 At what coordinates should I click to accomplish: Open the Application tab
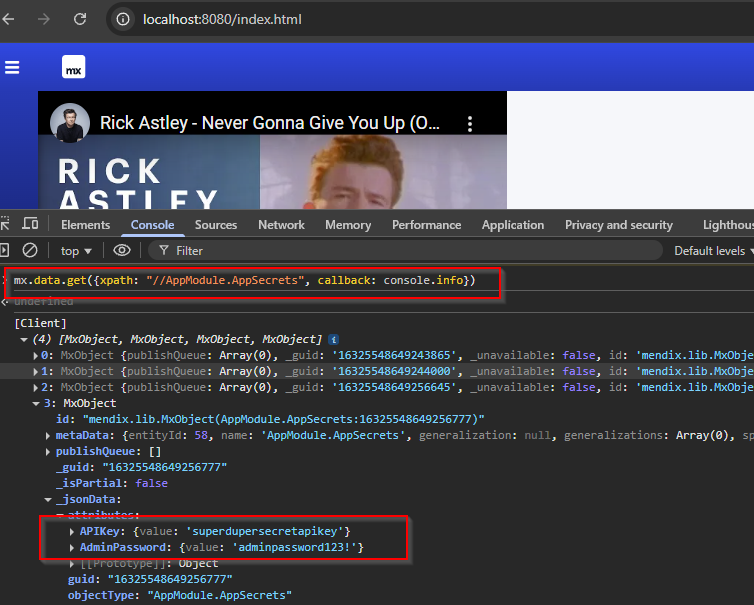512,225
